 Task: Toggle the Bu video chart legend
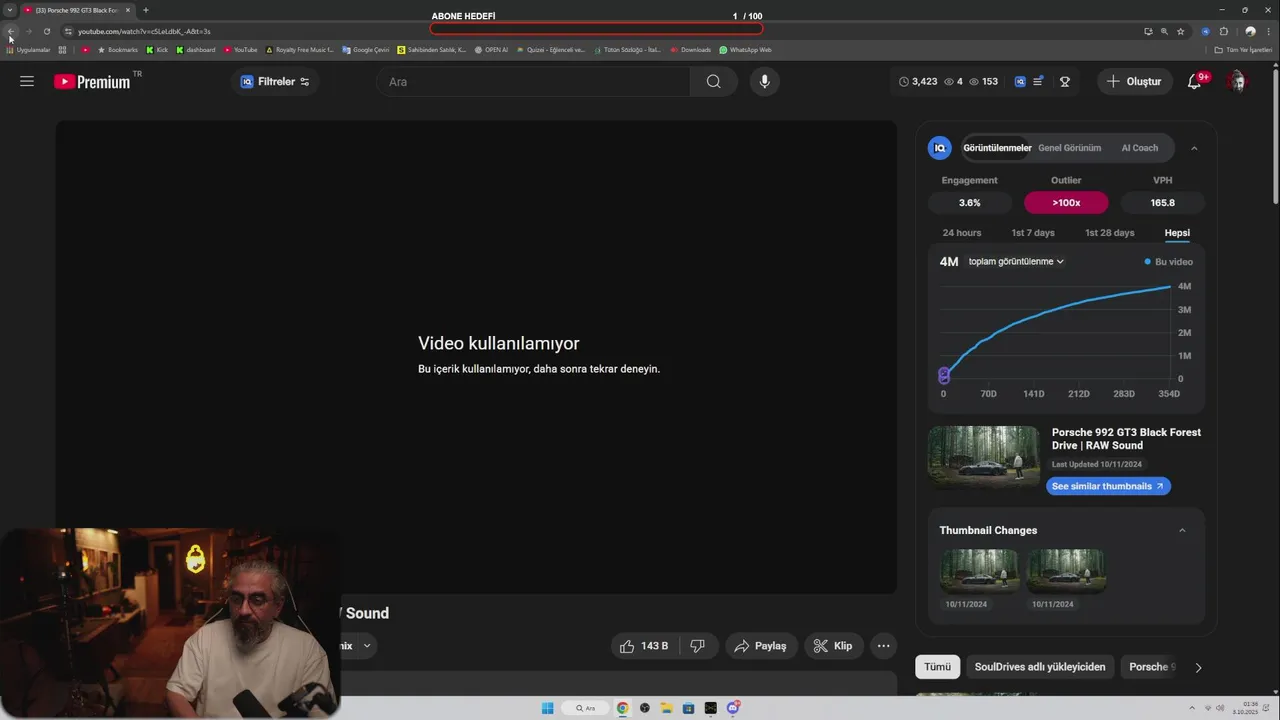[1168, 262]
